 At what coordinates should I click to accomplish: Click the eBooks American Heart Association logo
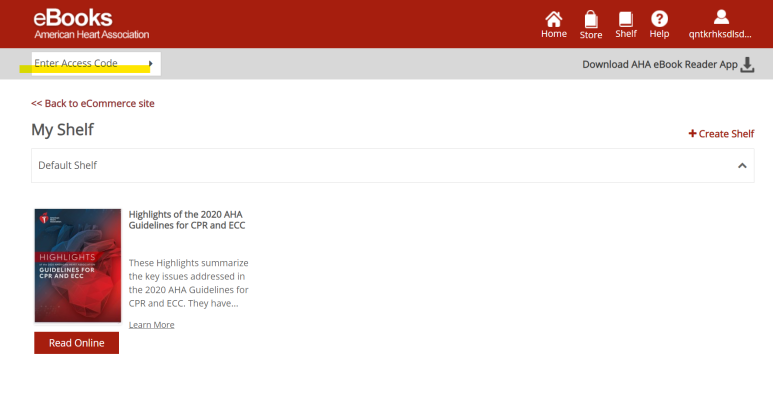tap(91, 24)
